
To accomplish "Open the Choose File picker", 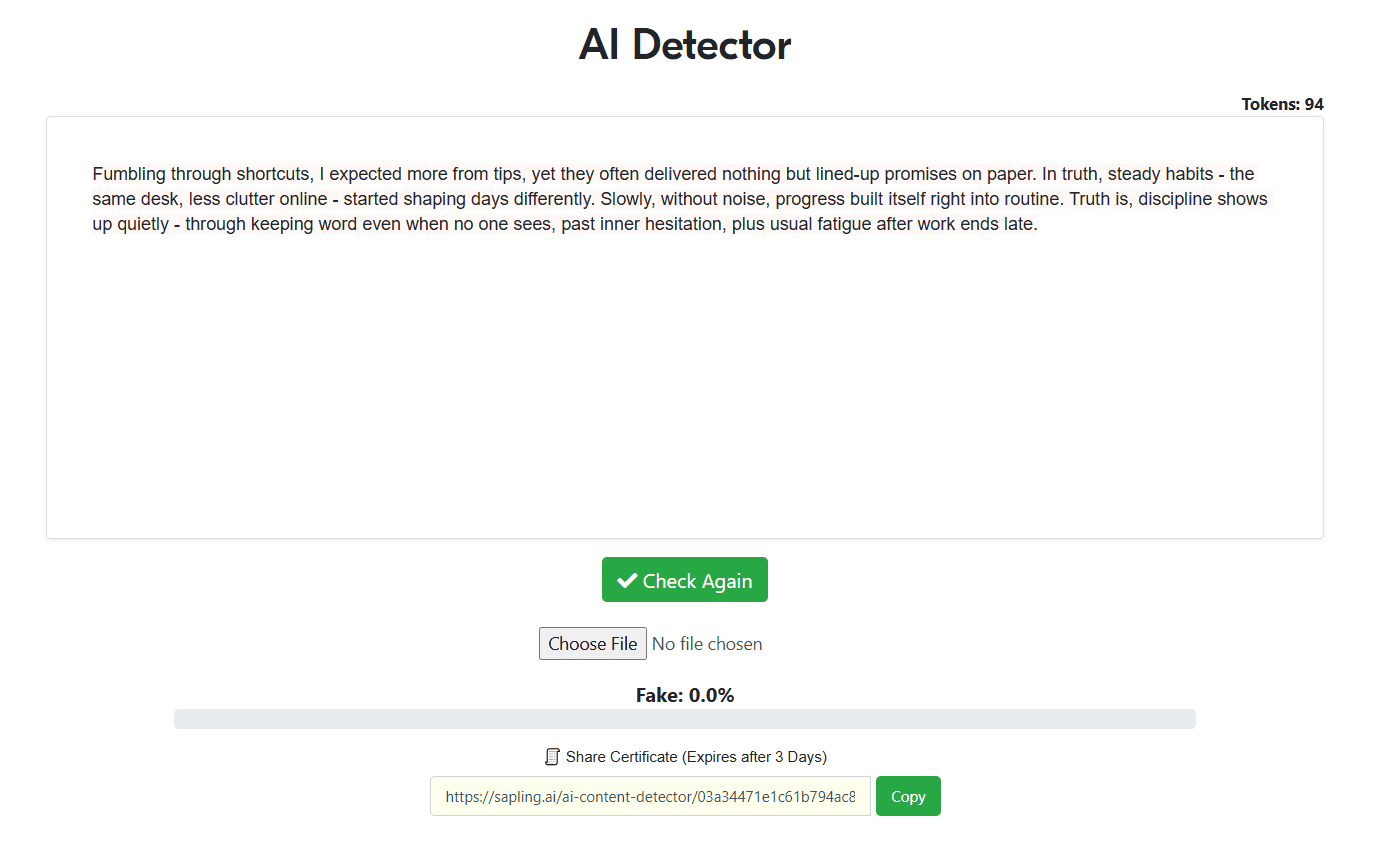I will click(x=592, y=644).
